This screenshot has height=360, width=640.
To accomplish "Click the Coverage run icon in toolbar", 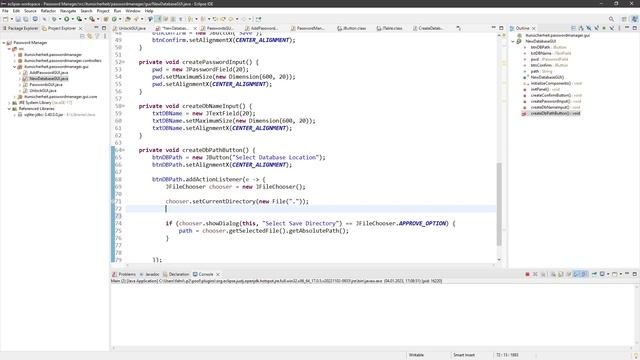I will [x=79, y=19].
